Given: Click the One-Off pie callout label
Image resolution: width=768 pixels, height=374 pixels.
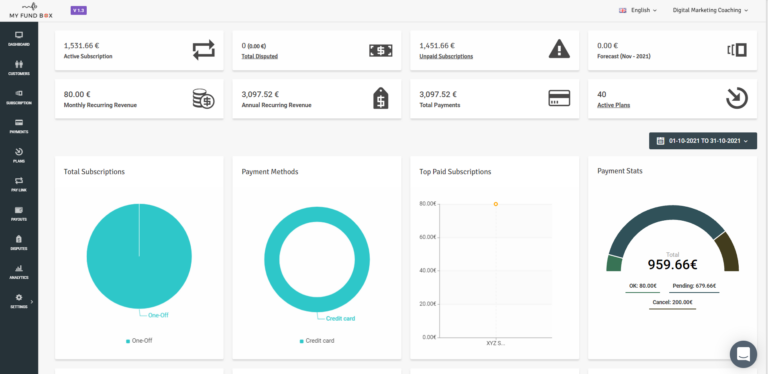Looking at the screenshot, I should pos(158,315).
